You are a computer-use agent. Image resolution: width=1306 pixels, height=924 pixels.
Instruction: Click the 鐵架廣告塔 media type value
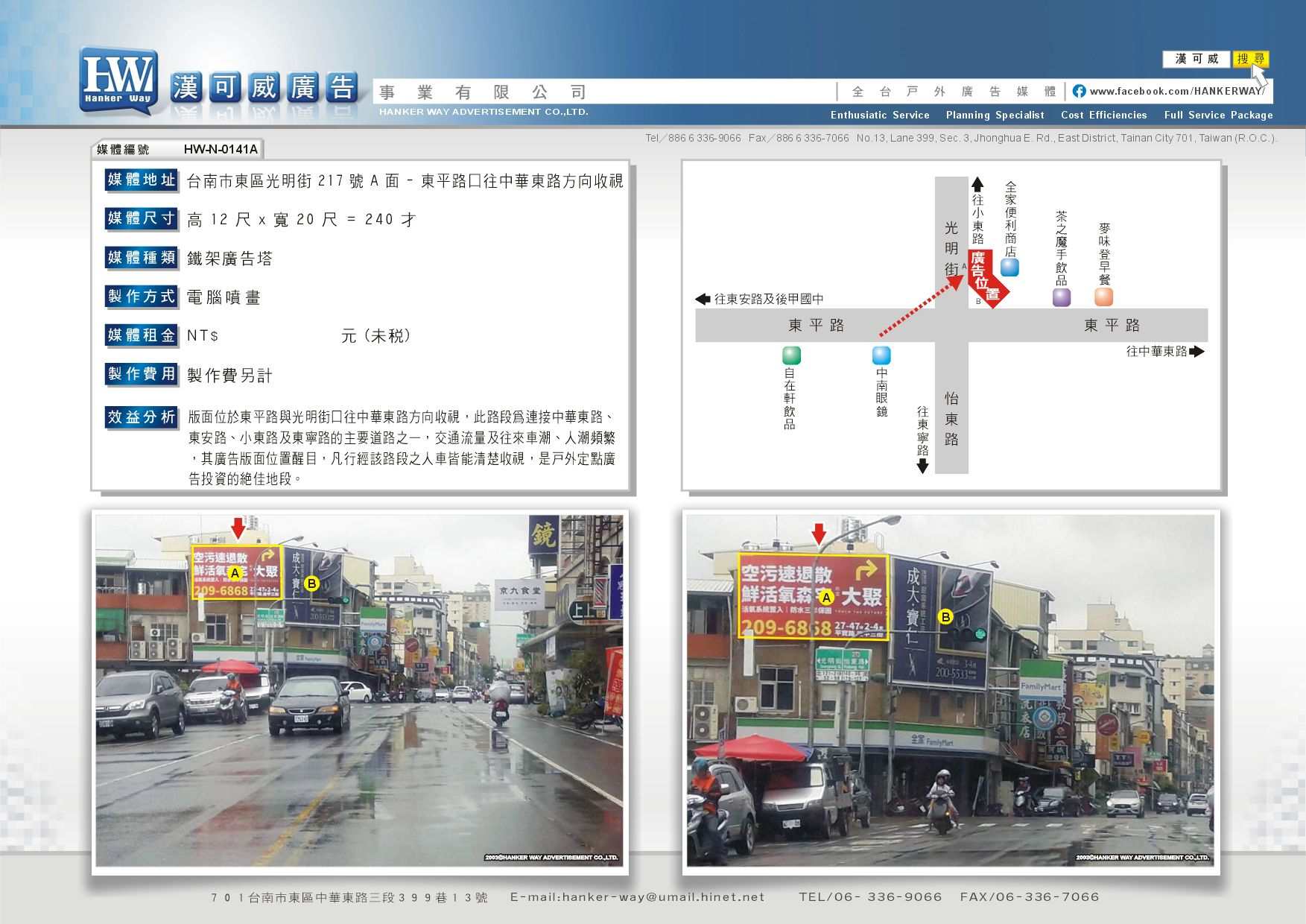(229, 259)
